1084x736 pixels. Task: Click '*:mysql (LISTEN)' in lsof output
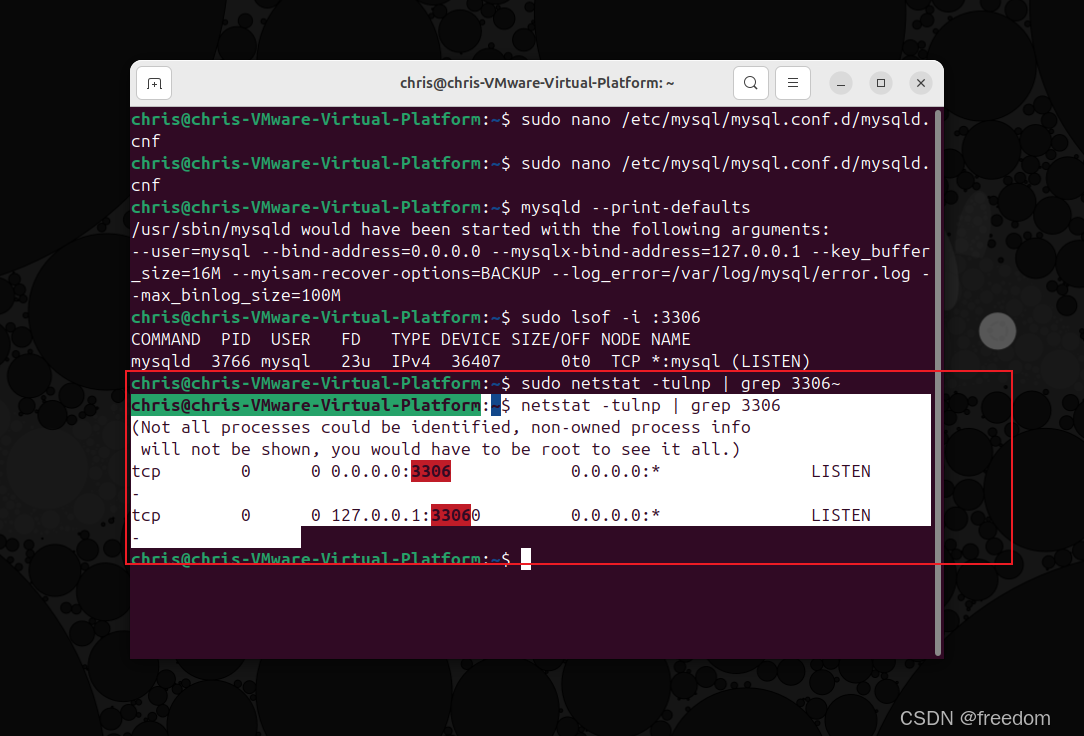[x=731, y=361]
